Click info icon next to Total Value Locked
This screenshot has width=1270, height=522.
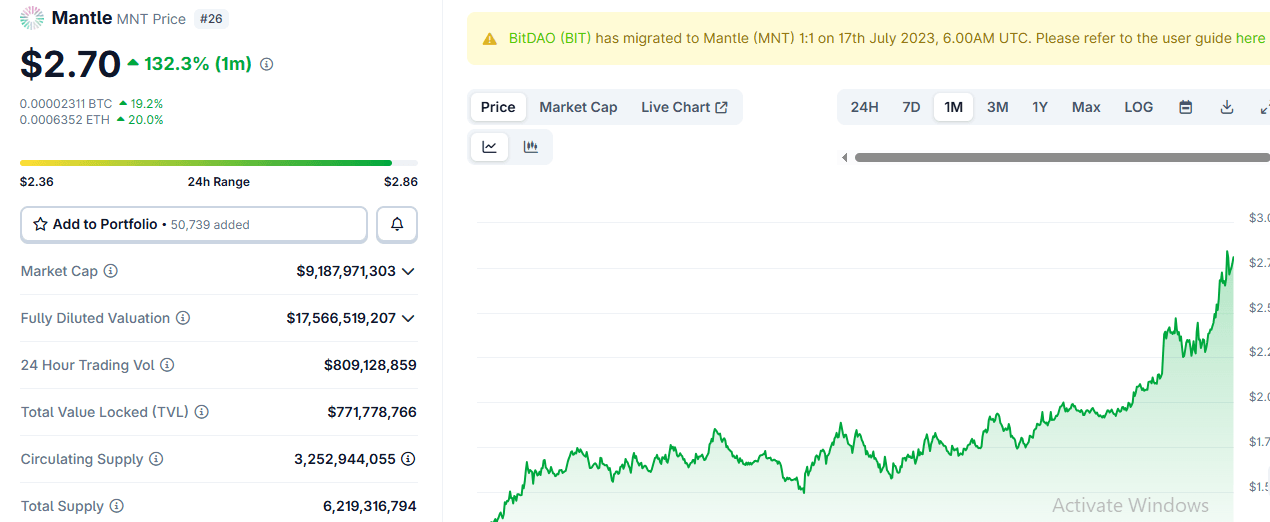202,412
